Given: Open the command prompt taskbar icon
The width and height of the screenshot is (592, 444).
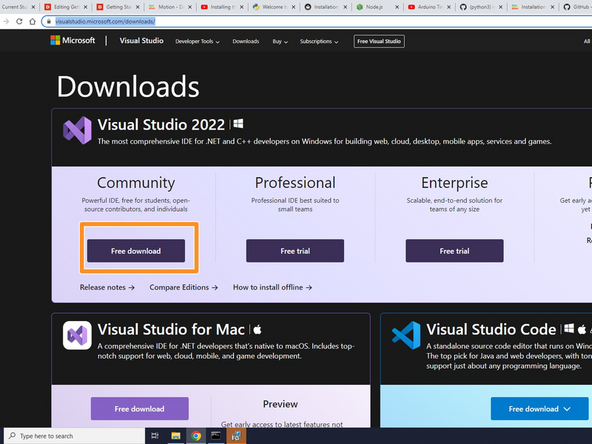Looking at the screenshot, I should 216,436.
